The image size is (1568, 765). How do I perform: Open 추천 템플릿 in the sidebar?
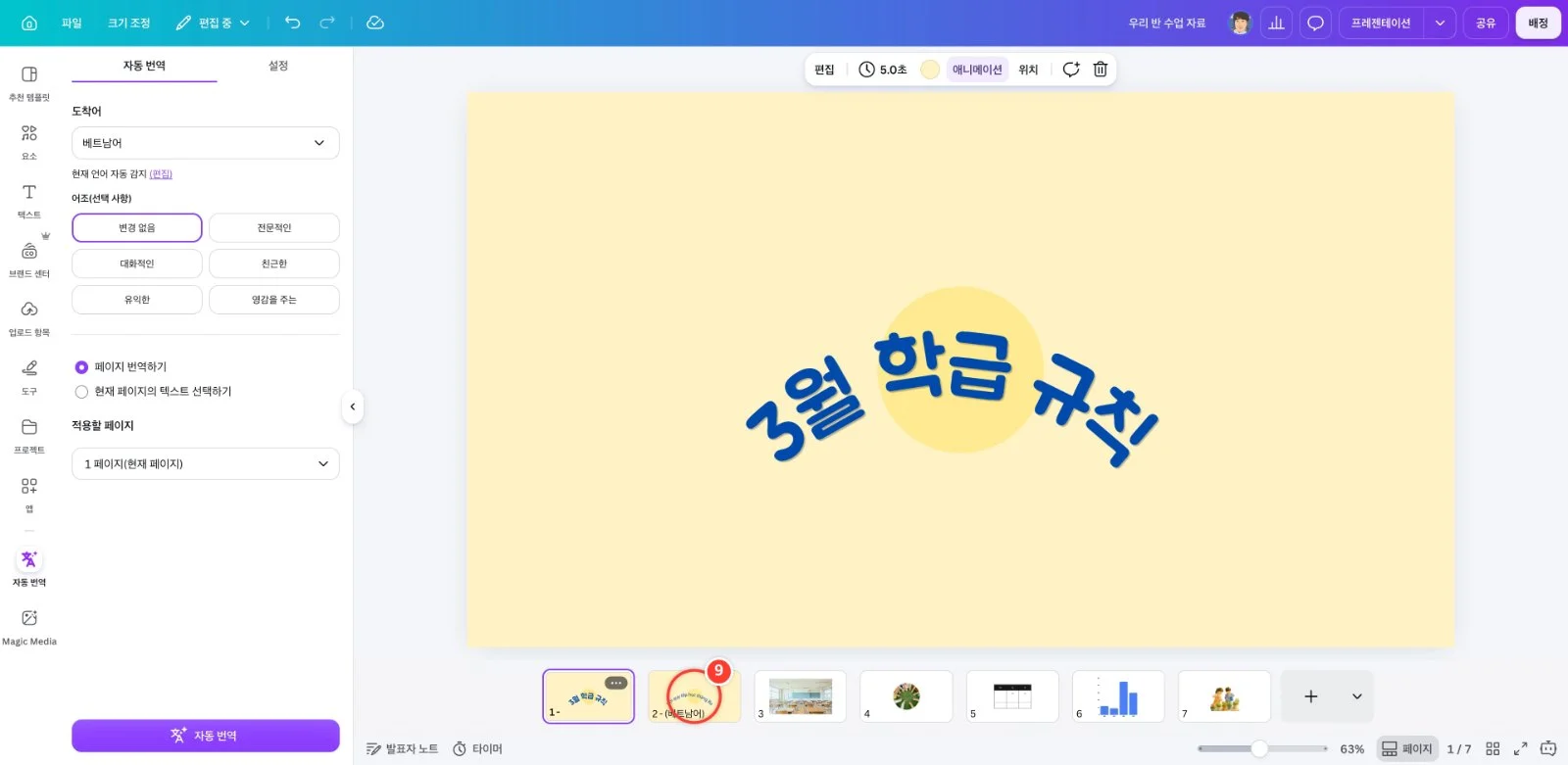point(29,84)
